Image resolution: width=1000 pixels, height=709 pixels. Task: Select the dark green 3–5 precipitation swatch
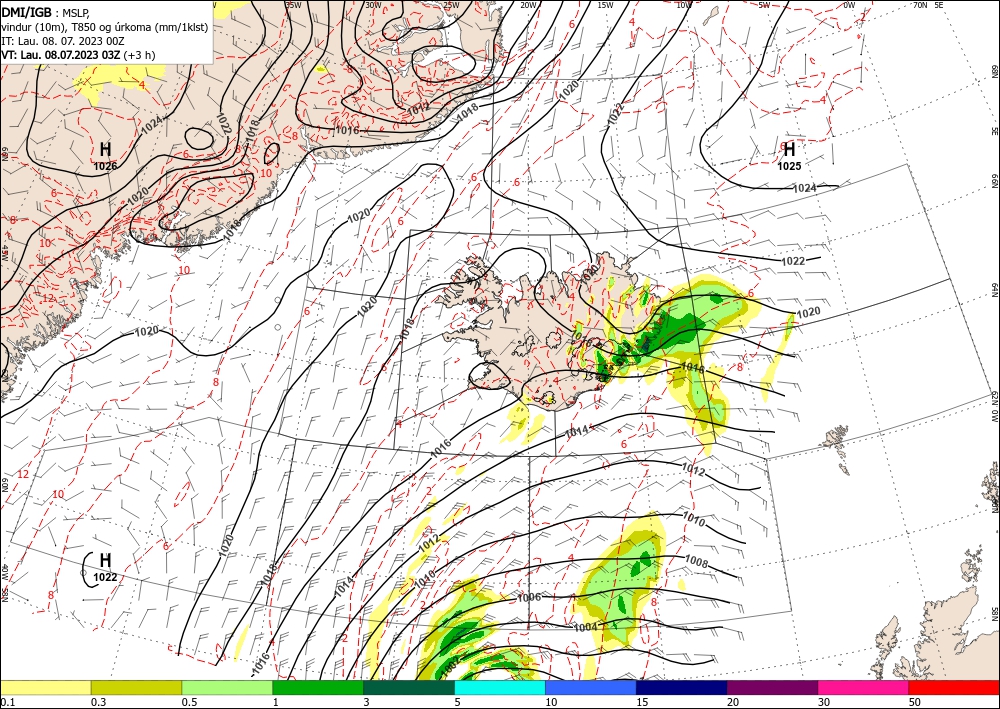[x=409, y=687]
